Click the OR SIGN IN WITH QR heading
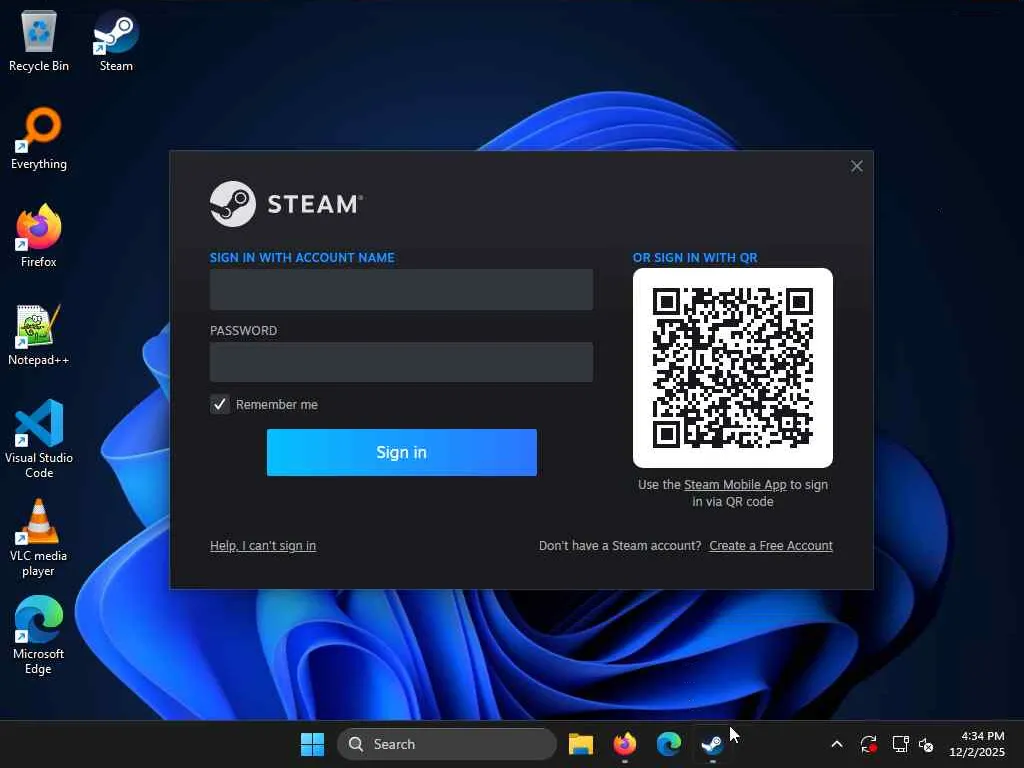The height and width of the screenshot is (768, 1024). 695,257
